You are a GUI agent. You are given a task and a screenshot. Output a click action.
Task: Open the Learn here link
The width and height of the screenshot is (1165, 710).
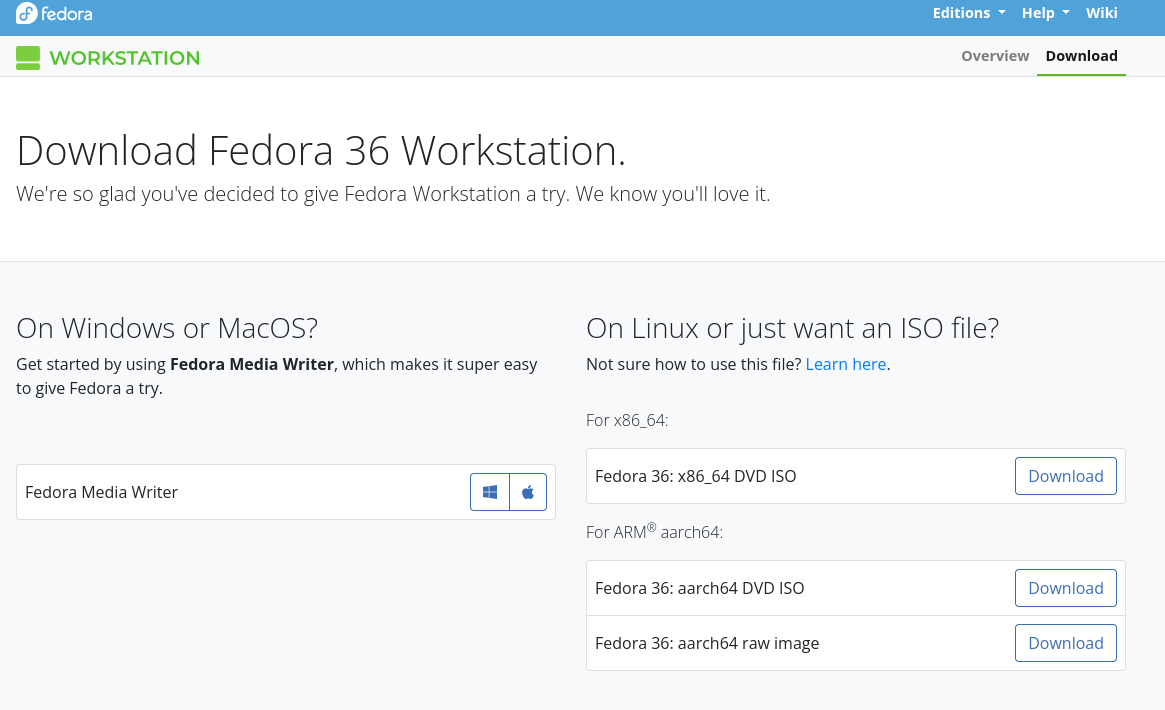846,364
